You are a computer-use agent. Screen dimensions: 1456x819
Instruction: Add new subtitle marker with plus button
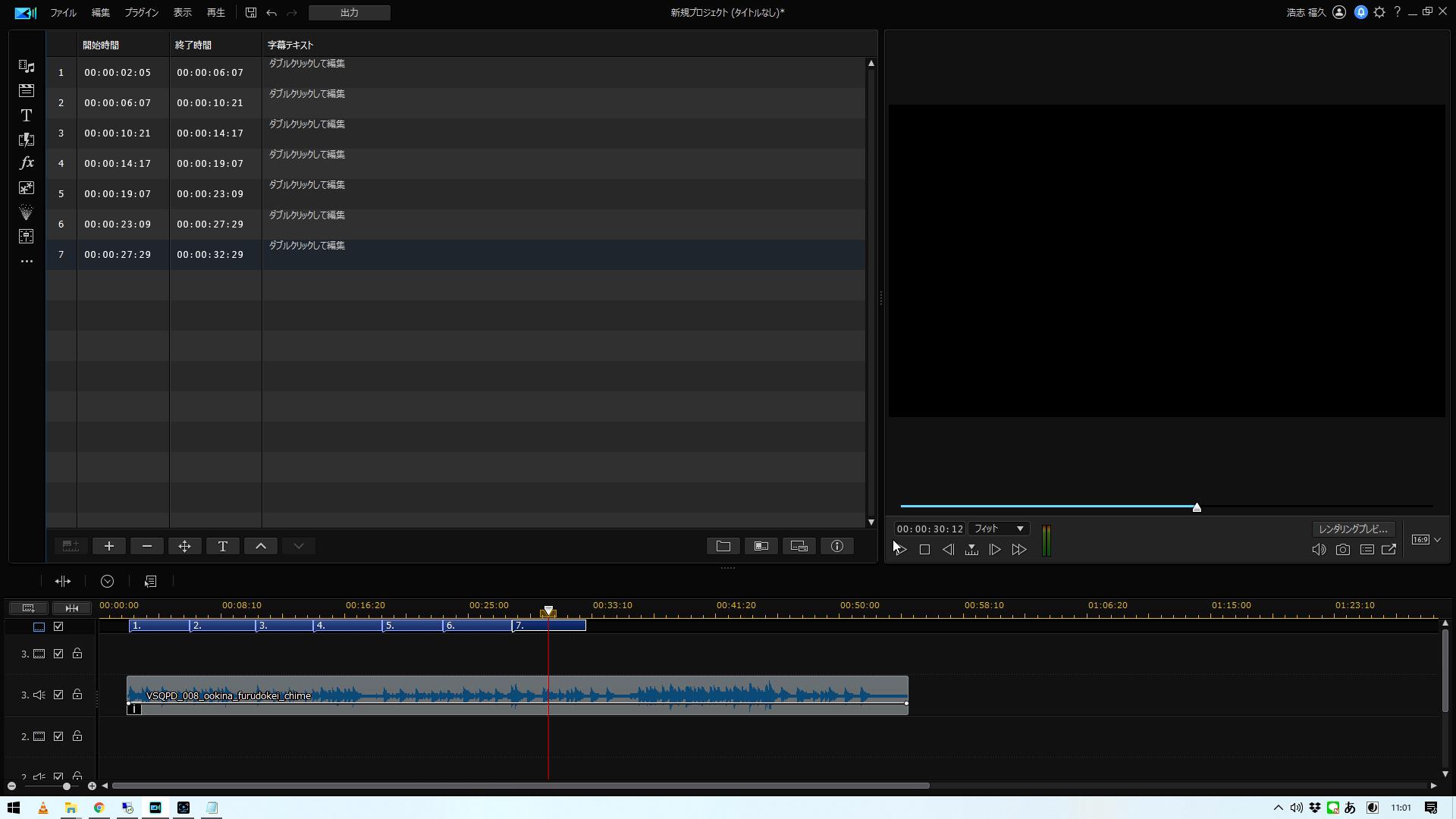pos(109,546)
